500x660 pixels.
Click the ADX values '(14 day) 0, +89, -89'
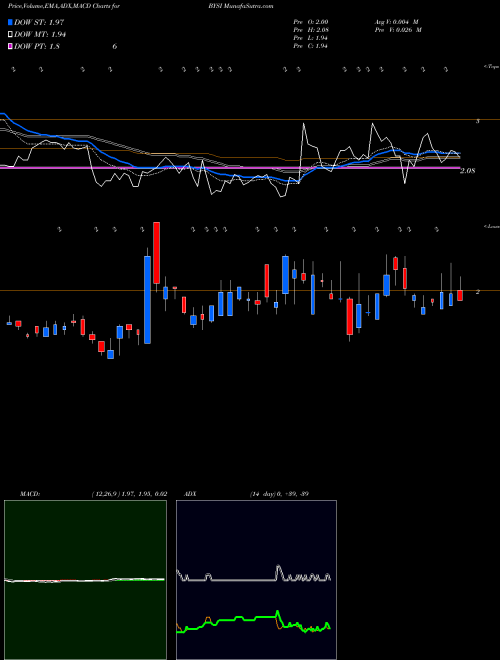coord(279,494)
